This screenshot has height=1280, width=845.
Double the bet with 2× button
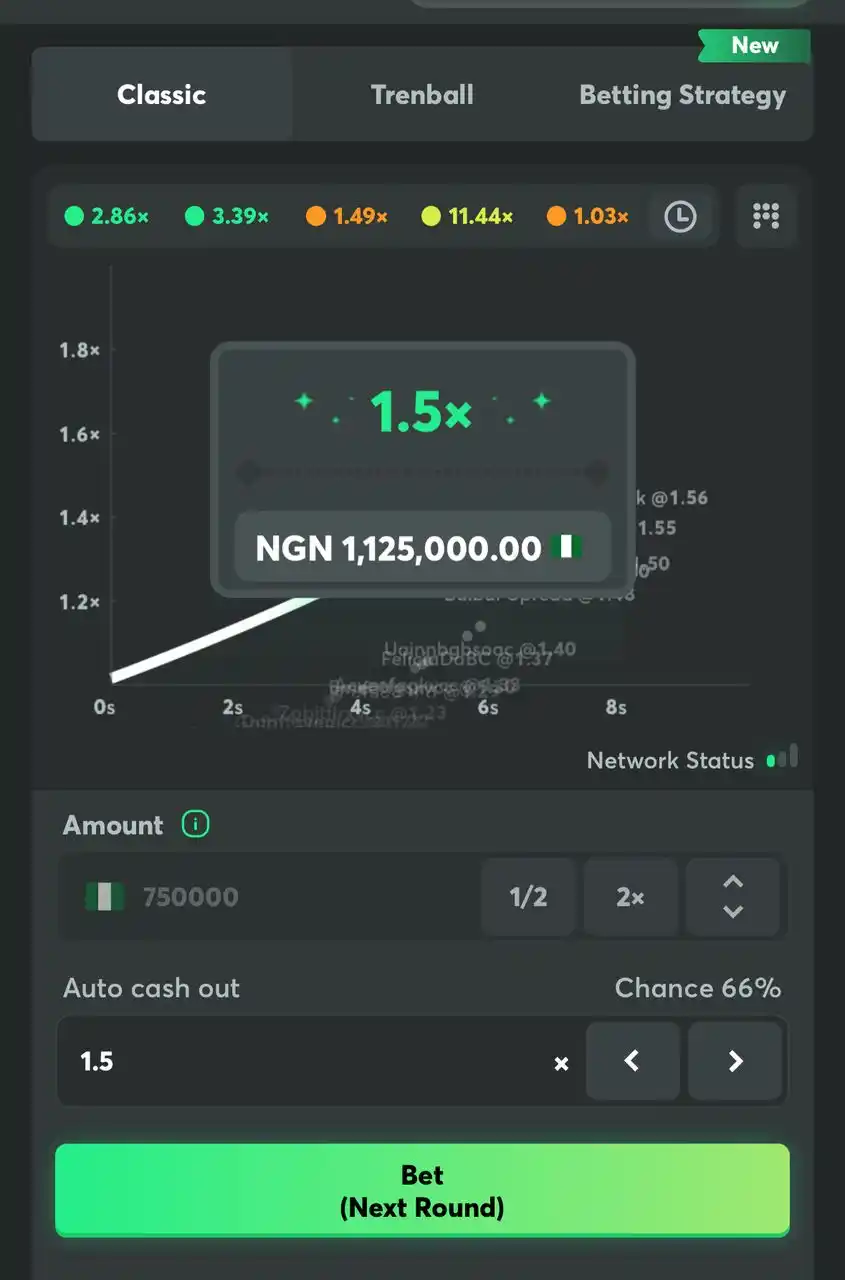pos(631,896)
